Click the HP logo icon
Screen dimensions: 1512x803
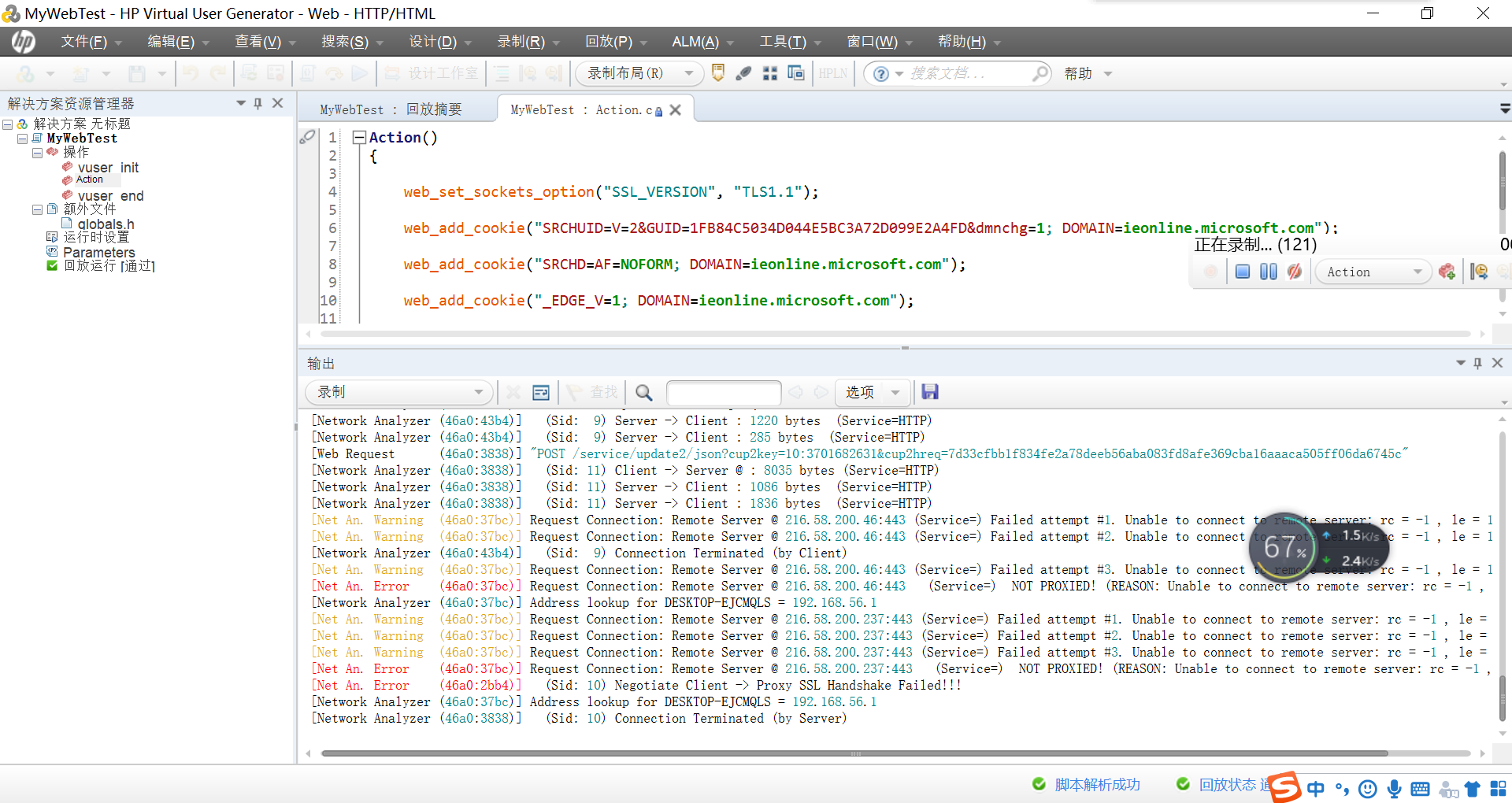pyautogui.click(x=23, y=42)
